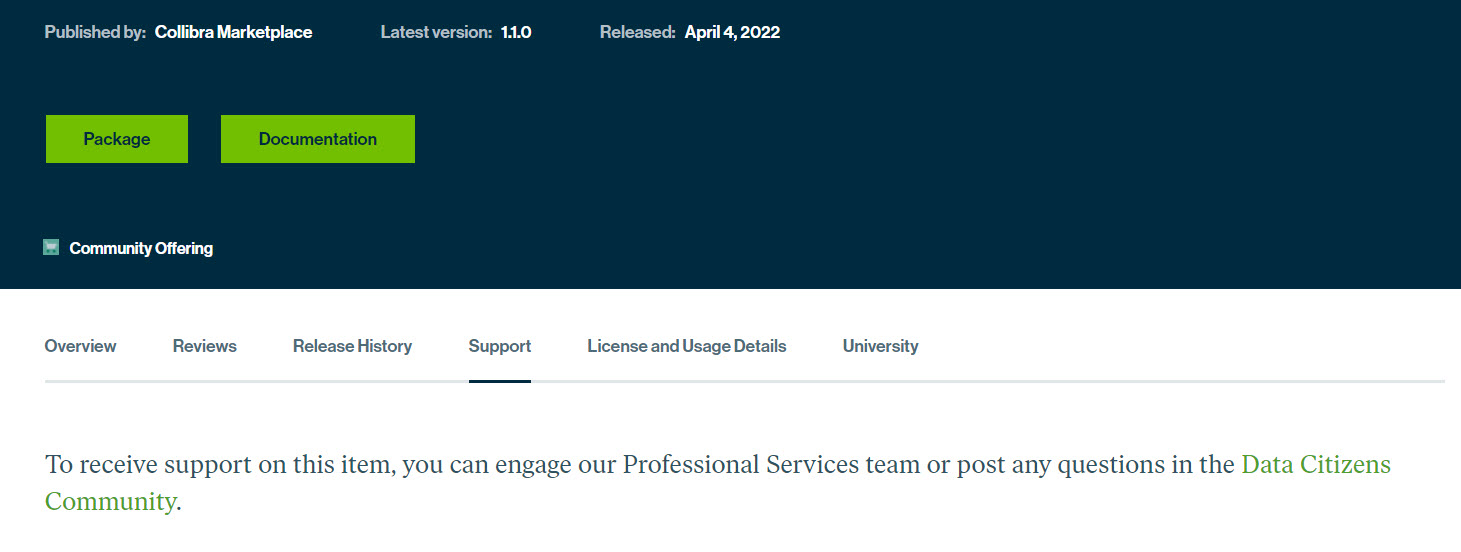
Task: Follow the Data Citizens link
Action: click(x=1316, y=465)
